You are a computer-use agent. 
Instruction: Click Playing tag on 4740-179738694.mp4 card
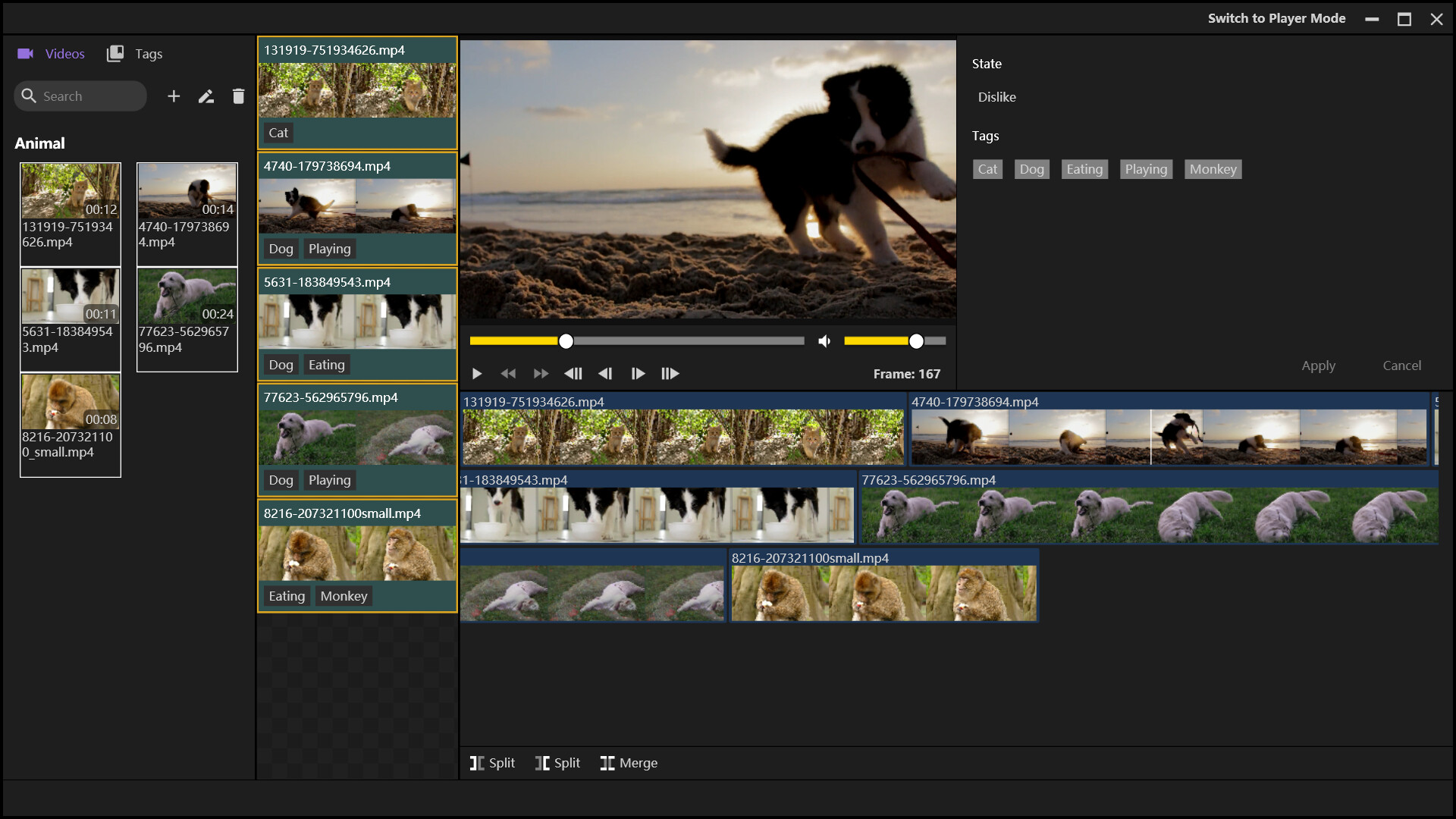pos(329,249)
